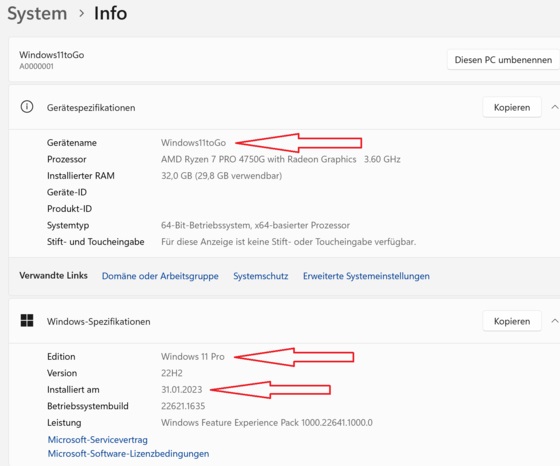
Task: Click the breadcrumb separator chevron after System
Action: point(81,14)
